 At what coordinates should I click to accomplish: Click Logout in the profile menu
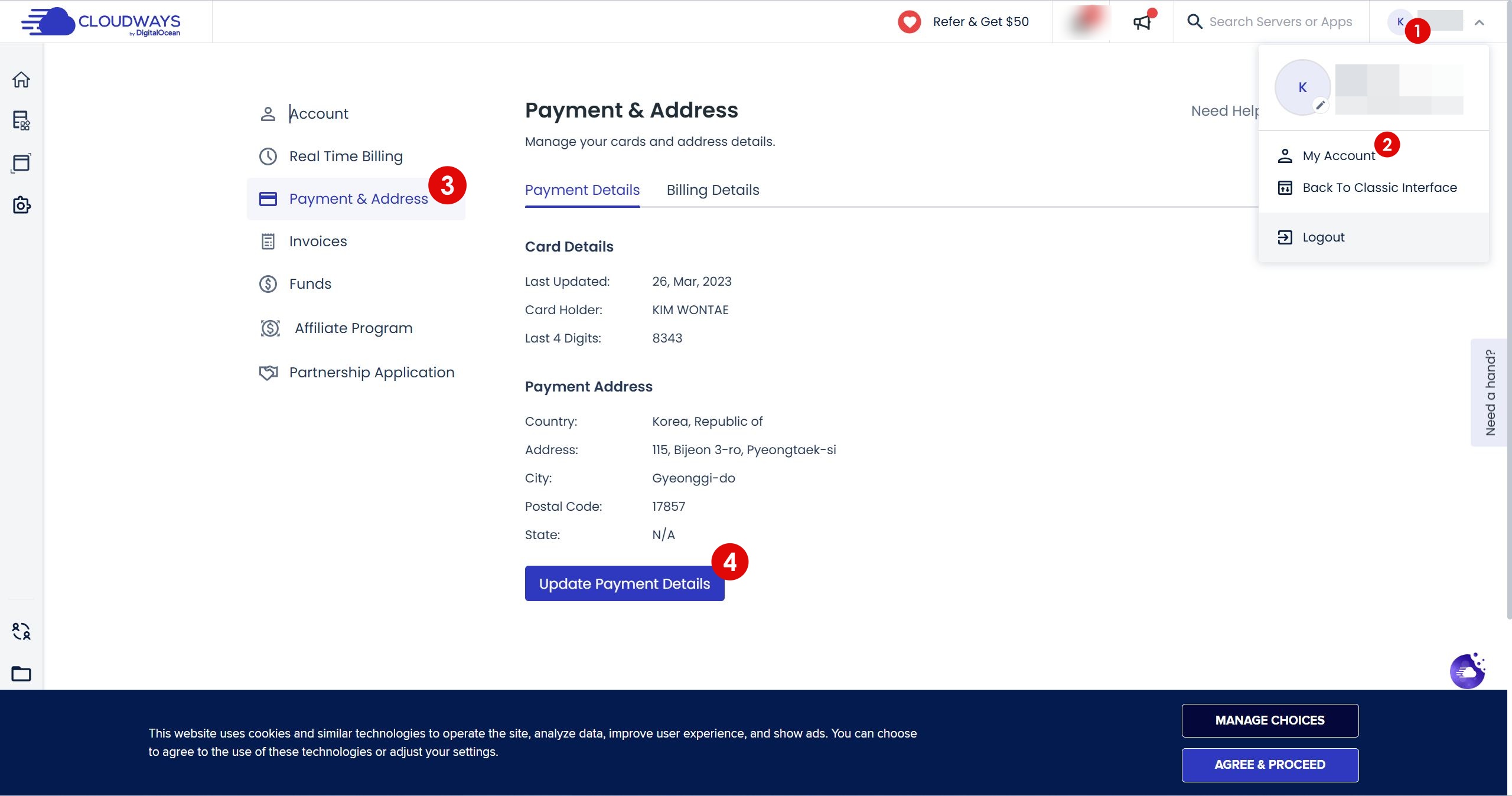(x=1323, y=237)
